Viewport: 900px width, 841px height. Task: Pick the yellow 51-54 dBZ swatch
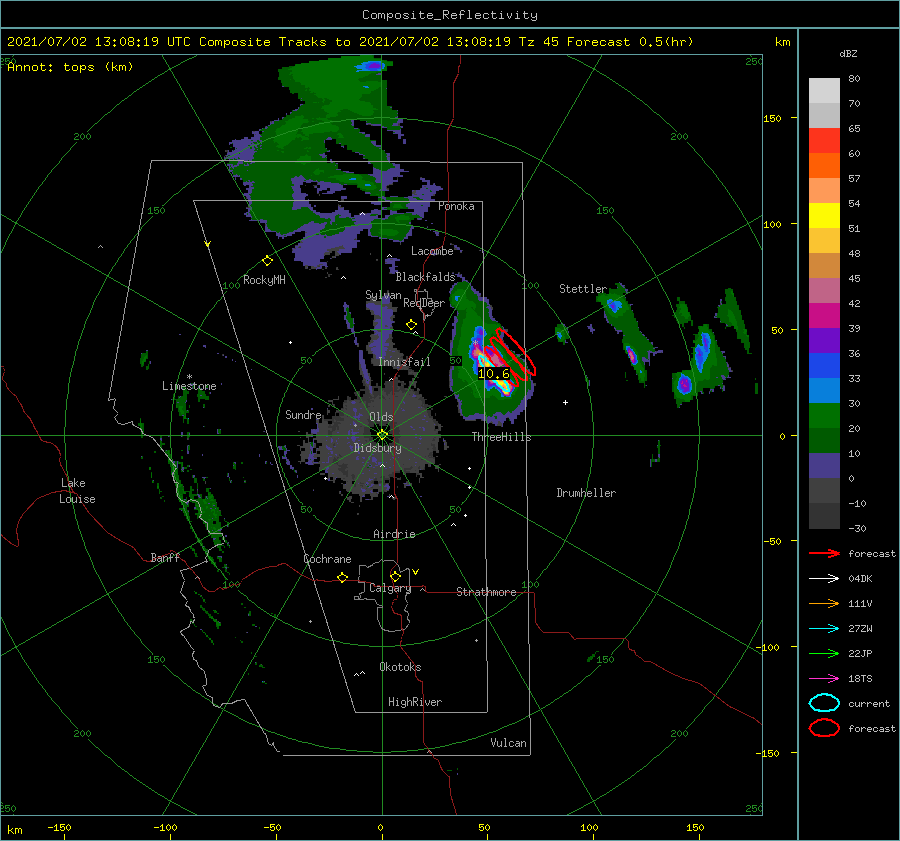coord(824,215)
